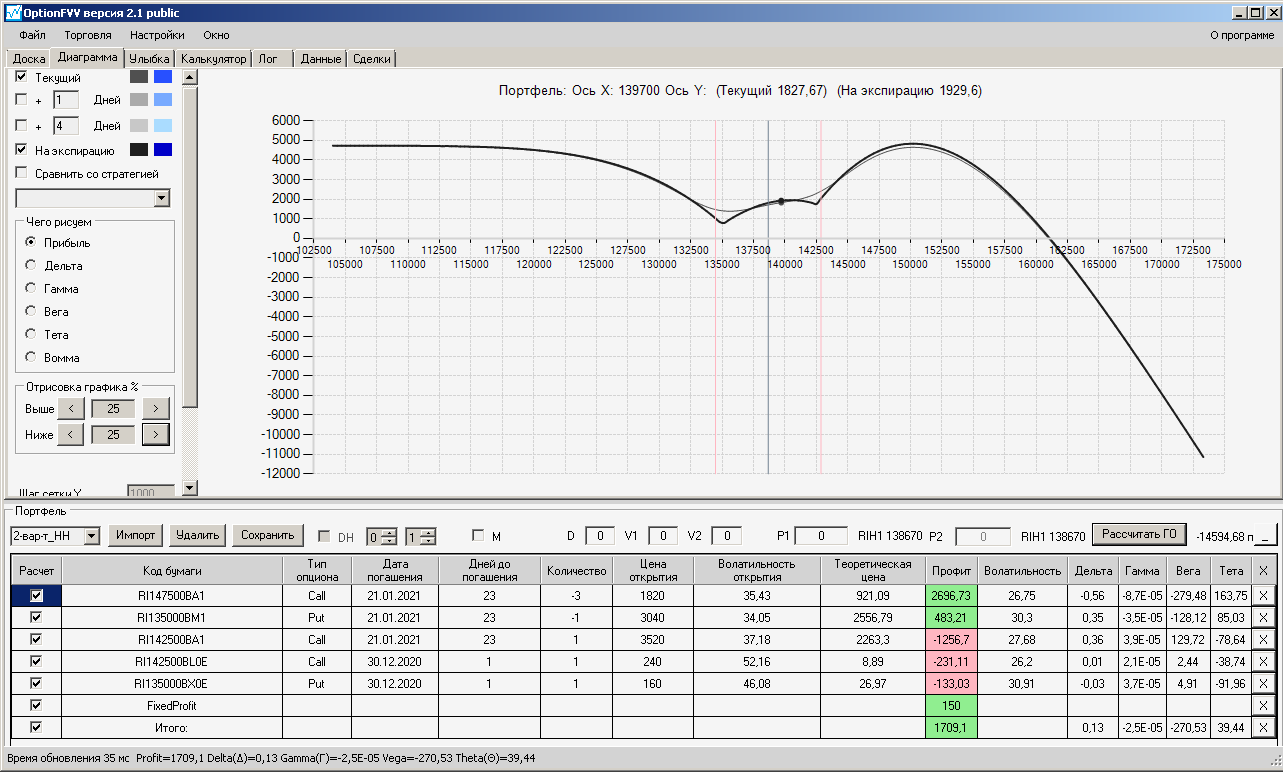Click the X button in the FixedProfit row

(1263, 705)
